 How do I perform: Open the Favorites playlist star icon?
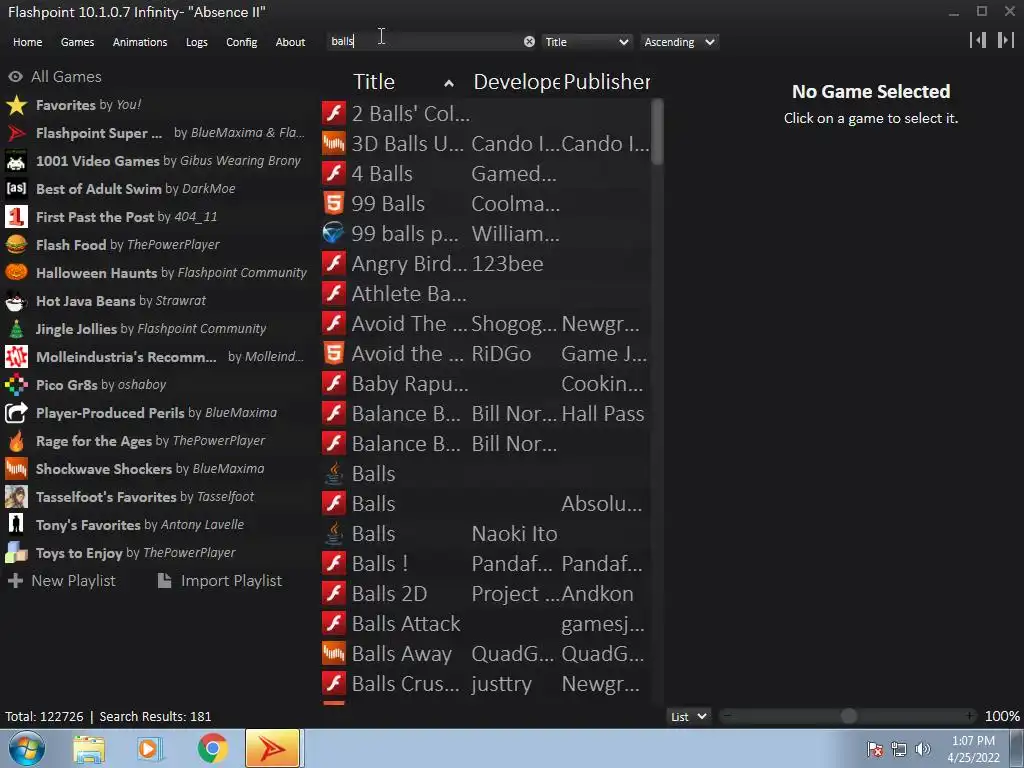coord(16,104)
